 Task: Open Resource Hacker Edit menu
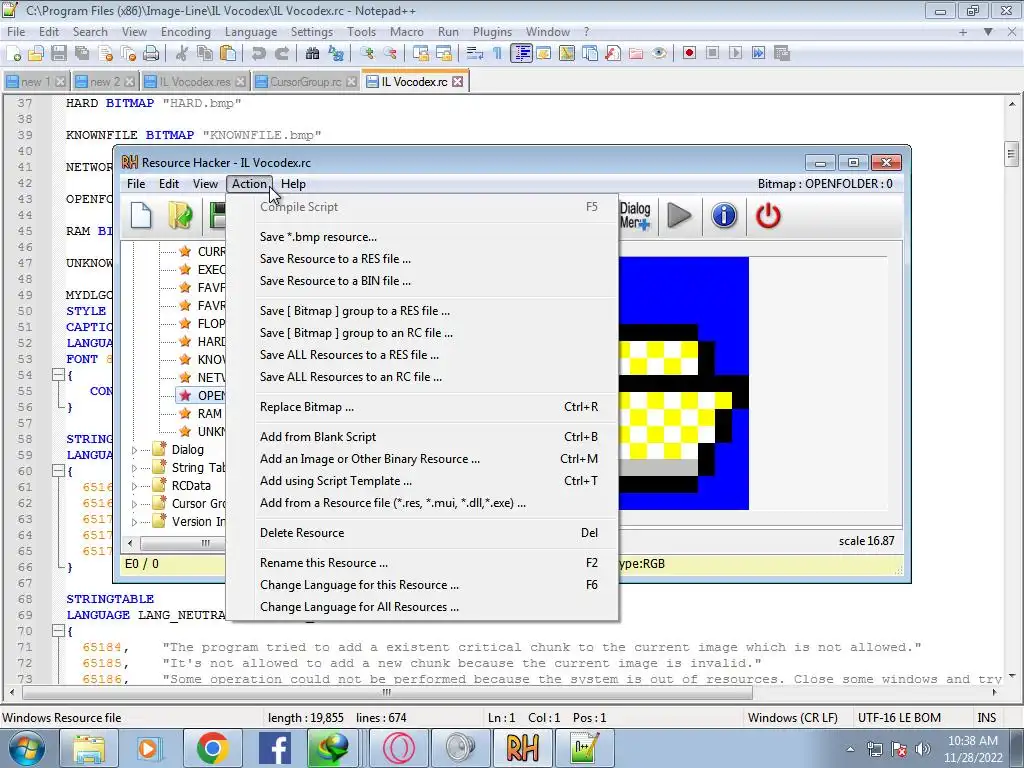pyautogui.click(x=168, y=184)
